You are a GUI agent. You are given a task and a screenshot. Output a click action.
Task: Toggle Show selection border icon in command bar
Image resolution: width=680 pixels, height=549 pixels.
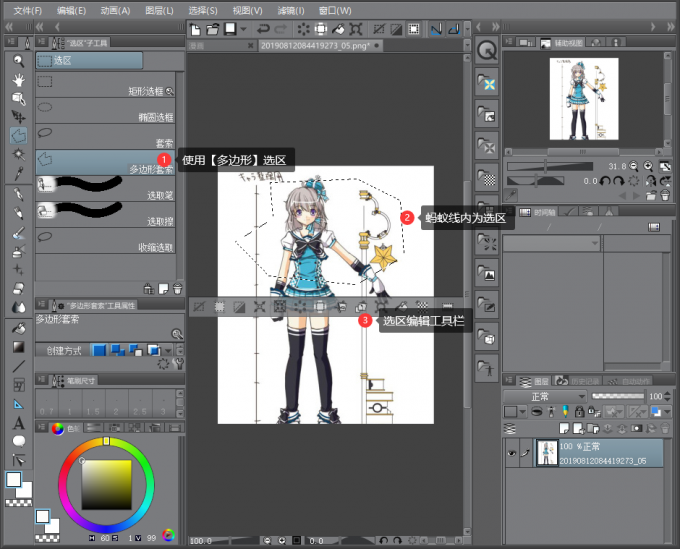point(414,29)
